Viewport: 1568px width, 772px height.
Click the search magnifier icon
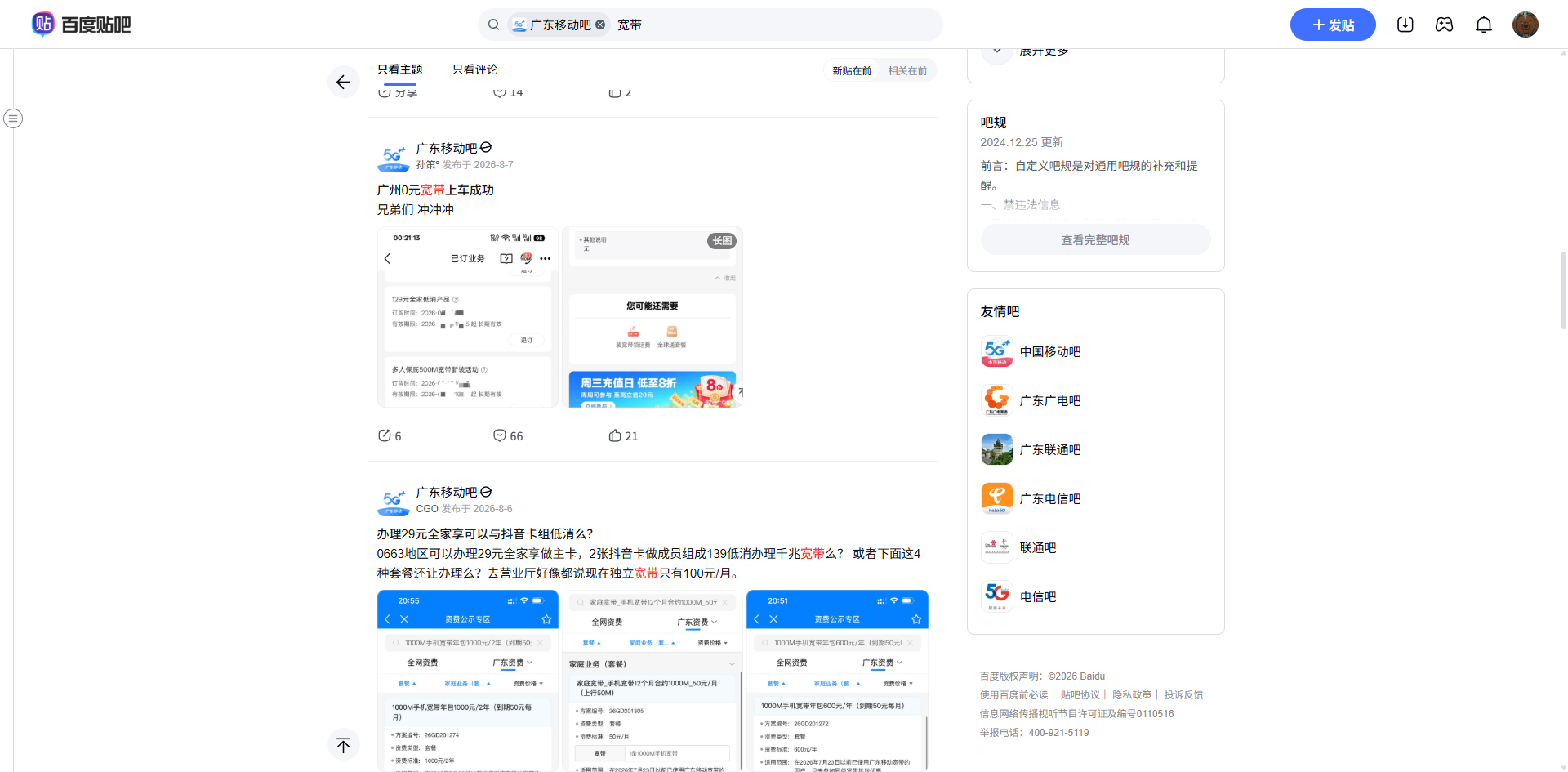point(493,25)
